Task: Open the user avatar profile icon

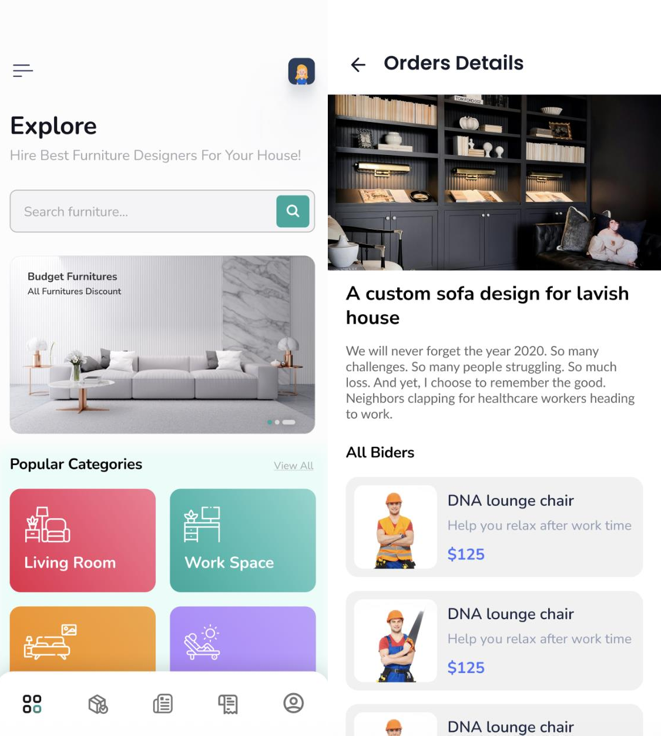Action: coord(301,72)
